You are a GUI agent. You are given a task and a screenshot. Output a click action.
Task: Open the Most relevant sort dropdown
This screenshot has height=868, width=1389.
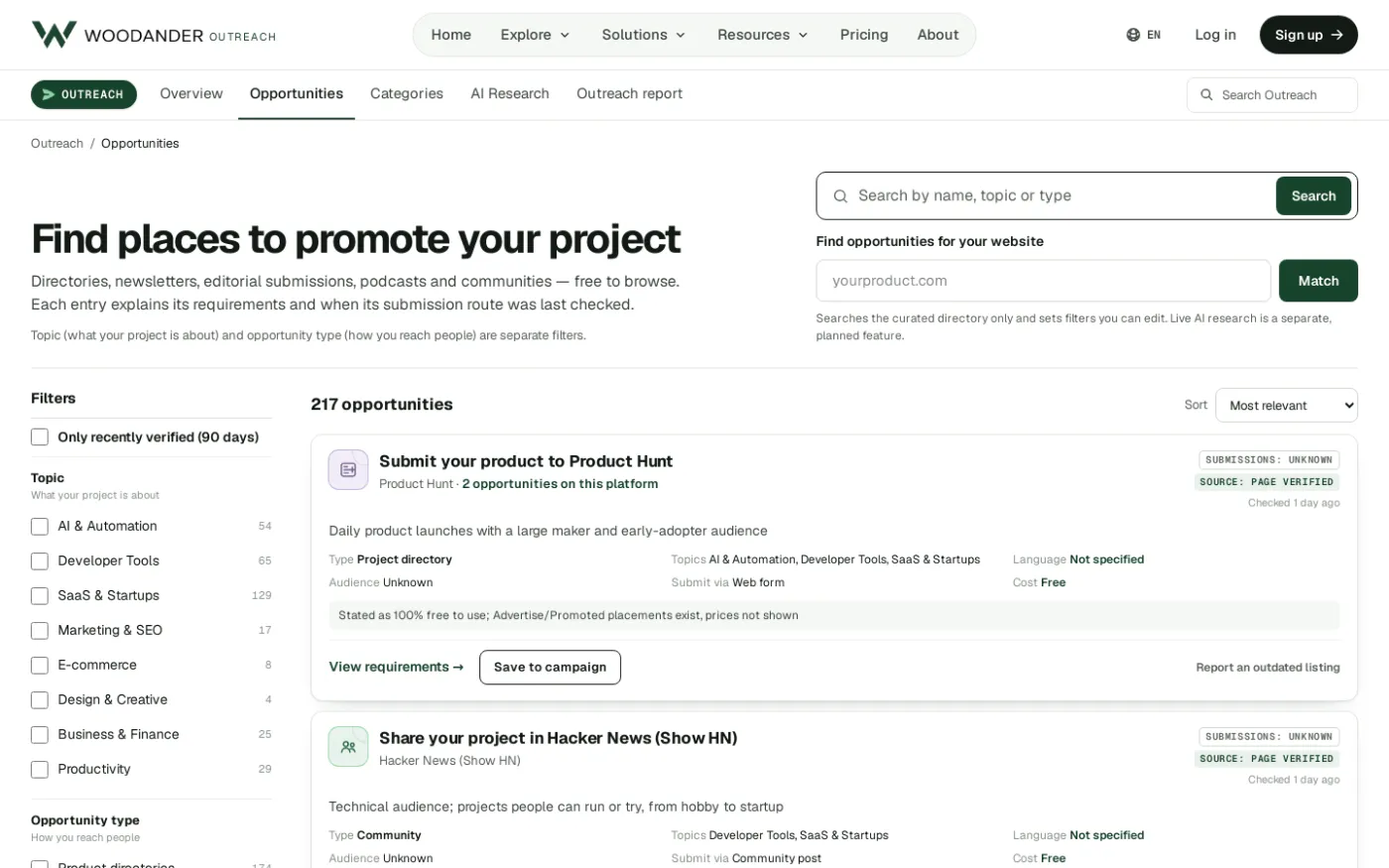coord(1286,405)
